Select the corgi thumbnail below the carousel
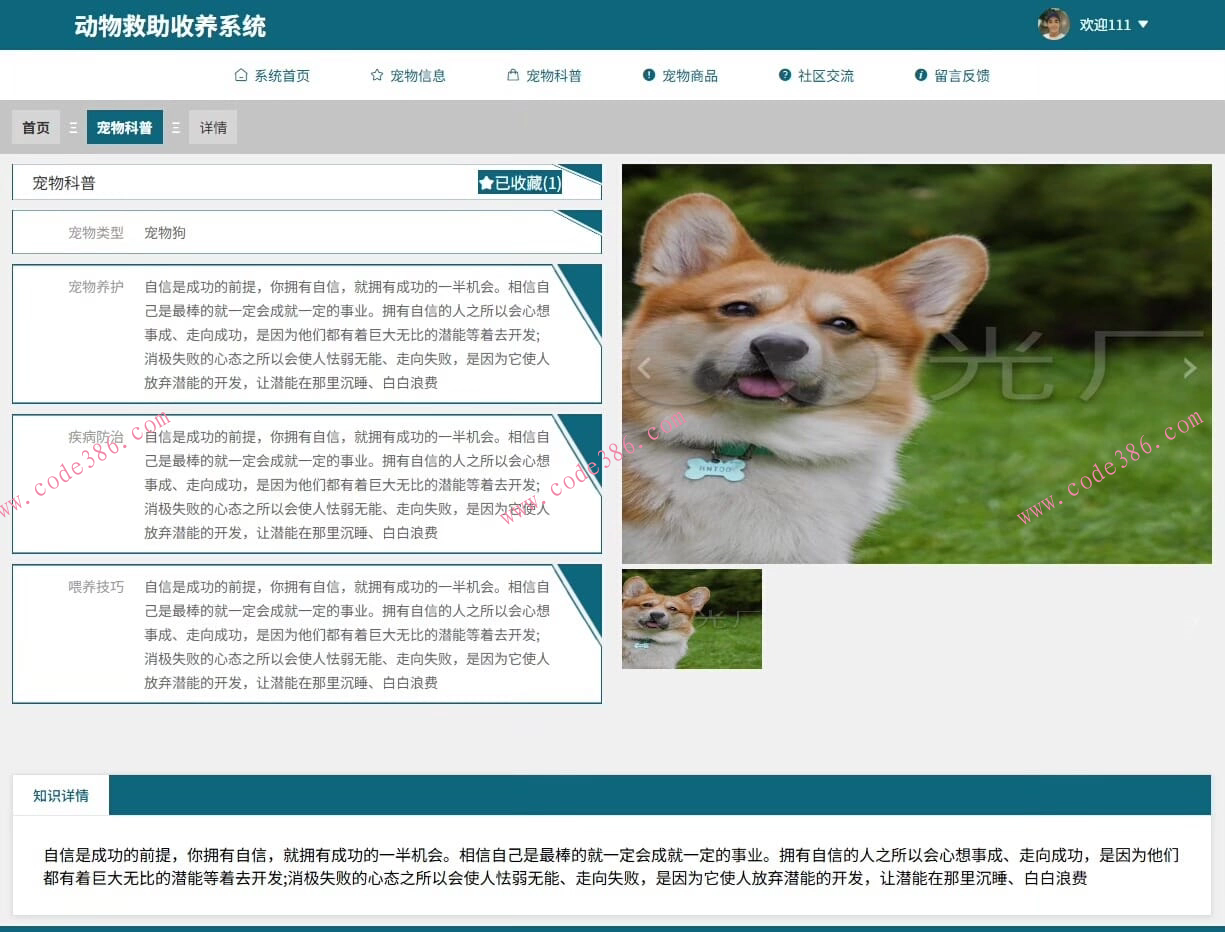The image size is (1225, 932). (x=692, y=619)
